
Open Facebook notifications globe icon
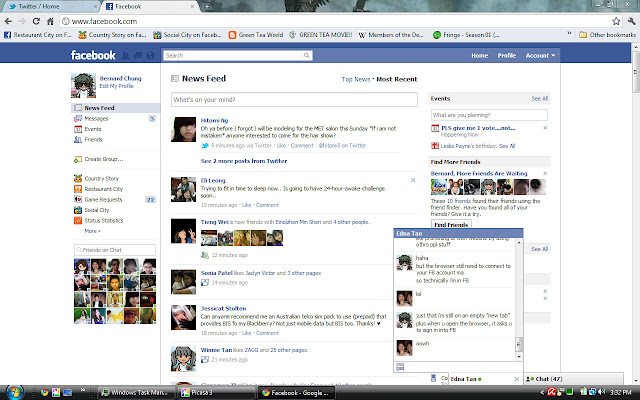click(150, 56)
